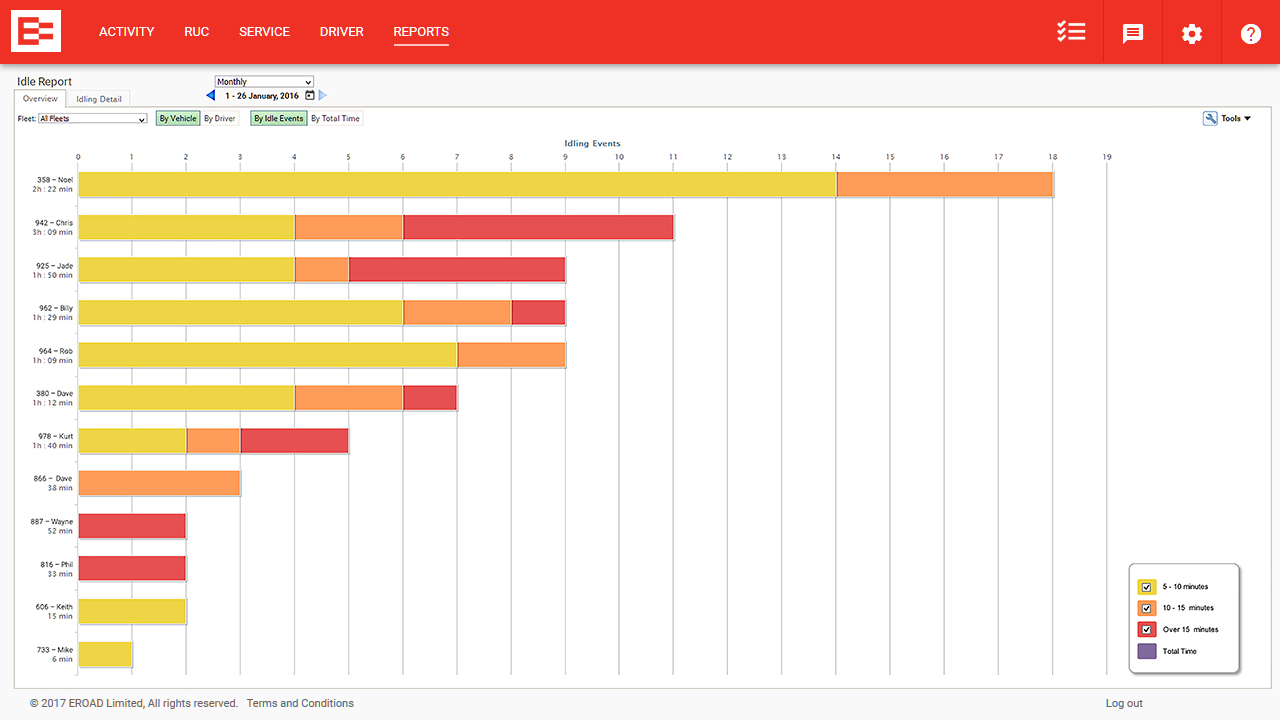Click Billy's orange bar segment
This screenshot has width=1280, height=720.
[457, 313]
